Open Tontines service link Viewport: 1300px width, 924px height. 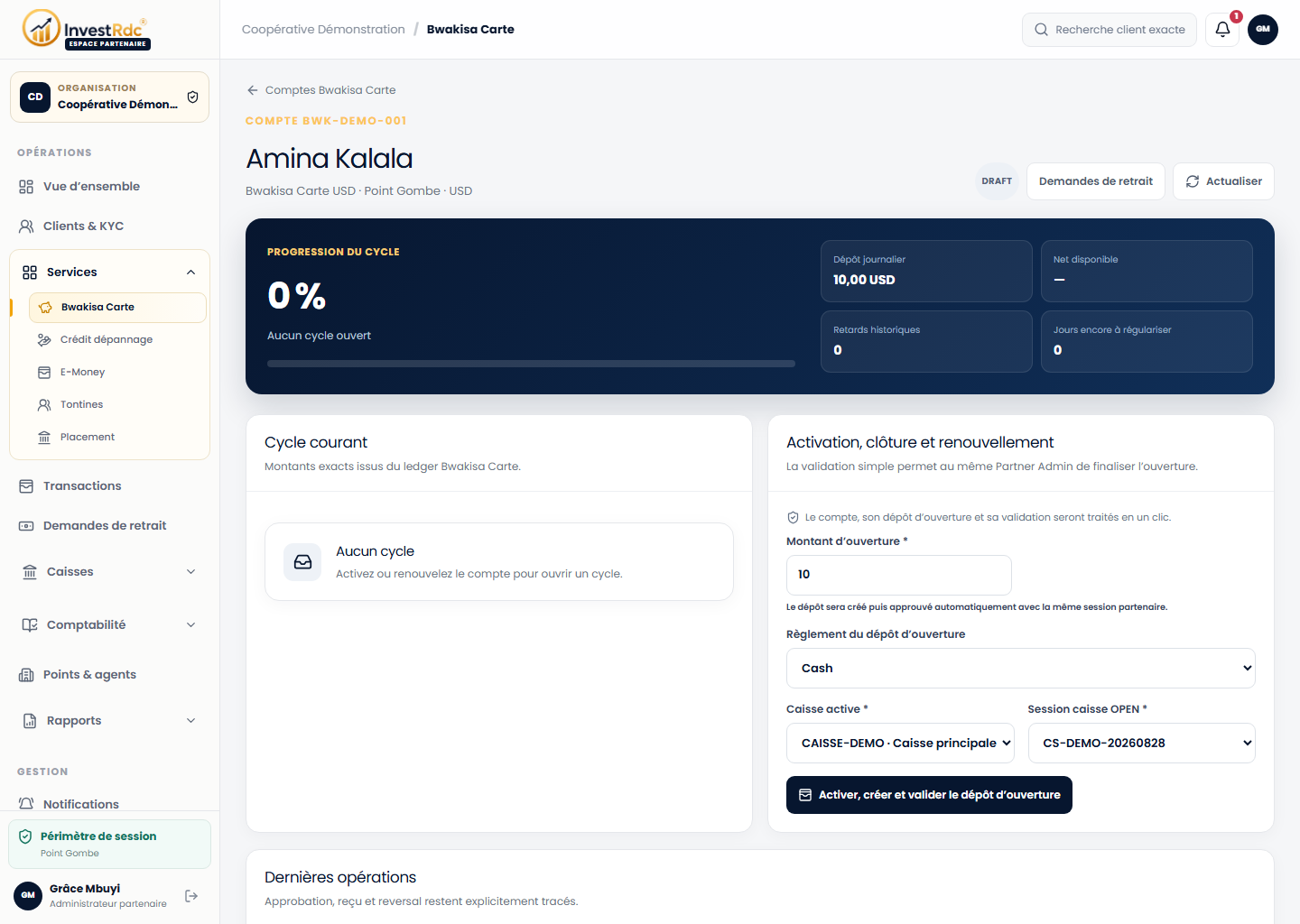[x=117, y=405]
